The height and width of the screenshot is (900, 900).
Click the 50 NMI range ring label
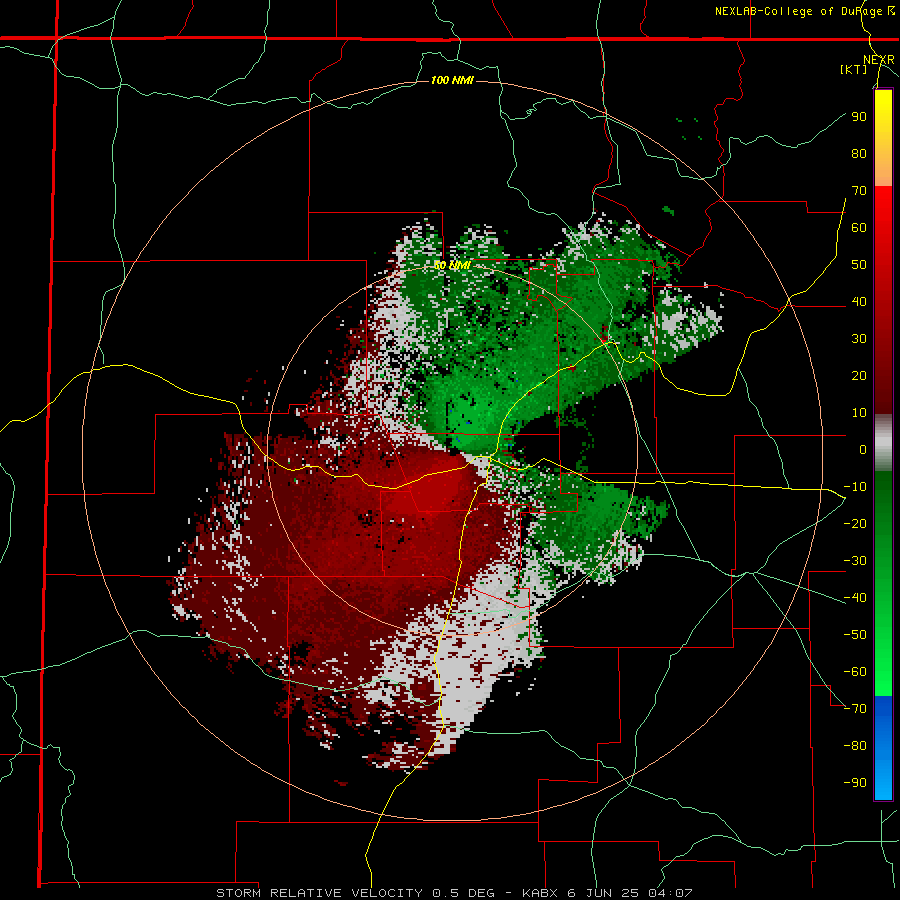coord(452,265)
